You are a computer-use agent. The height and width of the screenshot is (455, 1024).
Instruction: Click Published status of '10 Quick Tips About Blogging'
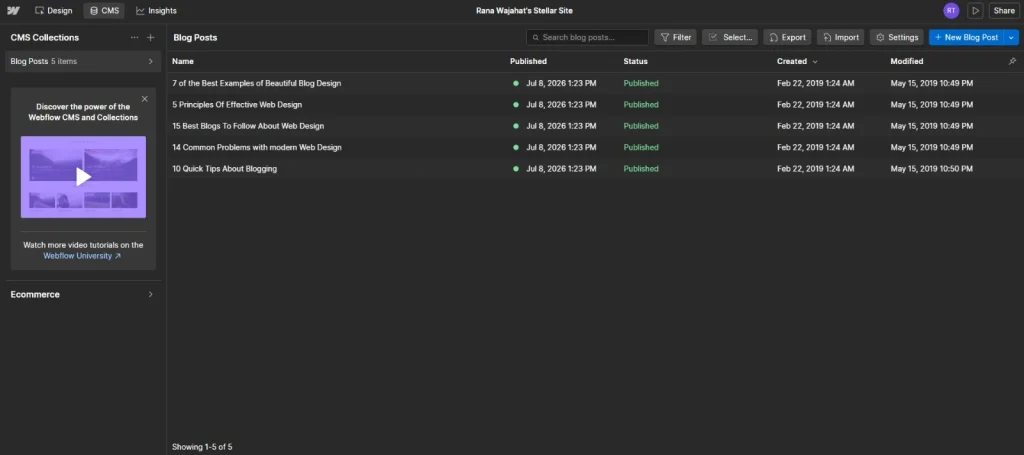(641, 168)
